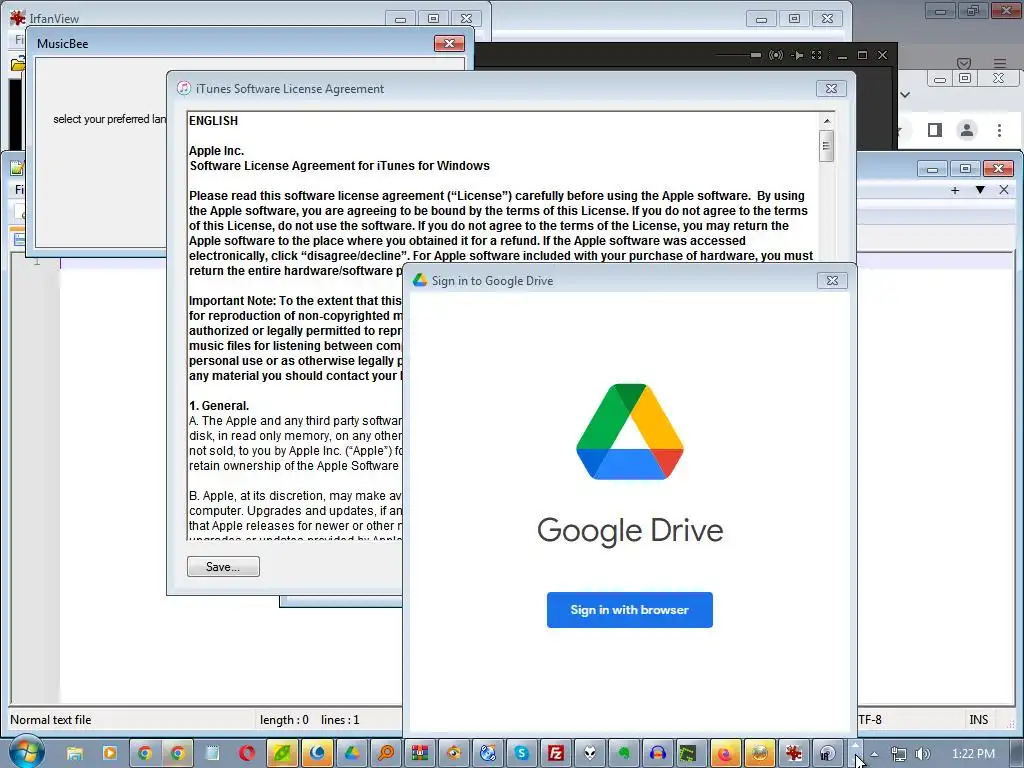Viewport: 1024px width, 768px height.
Task: Open Chrome side panel icon
Action: tap(935, 130)
